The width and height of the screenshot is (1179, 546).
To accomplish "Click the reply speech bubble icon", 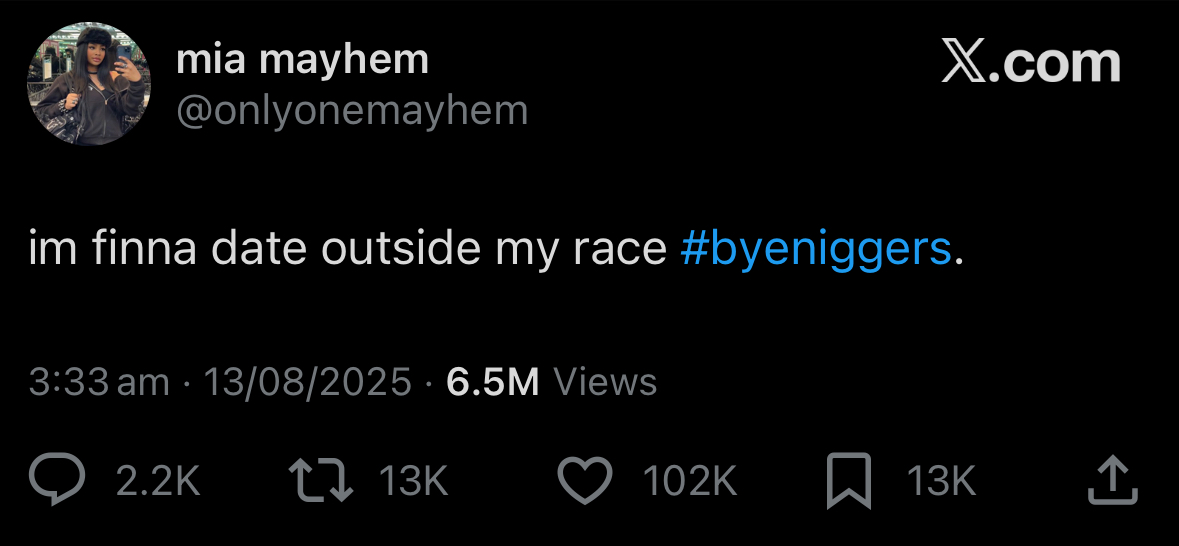I will coord(57,480).
